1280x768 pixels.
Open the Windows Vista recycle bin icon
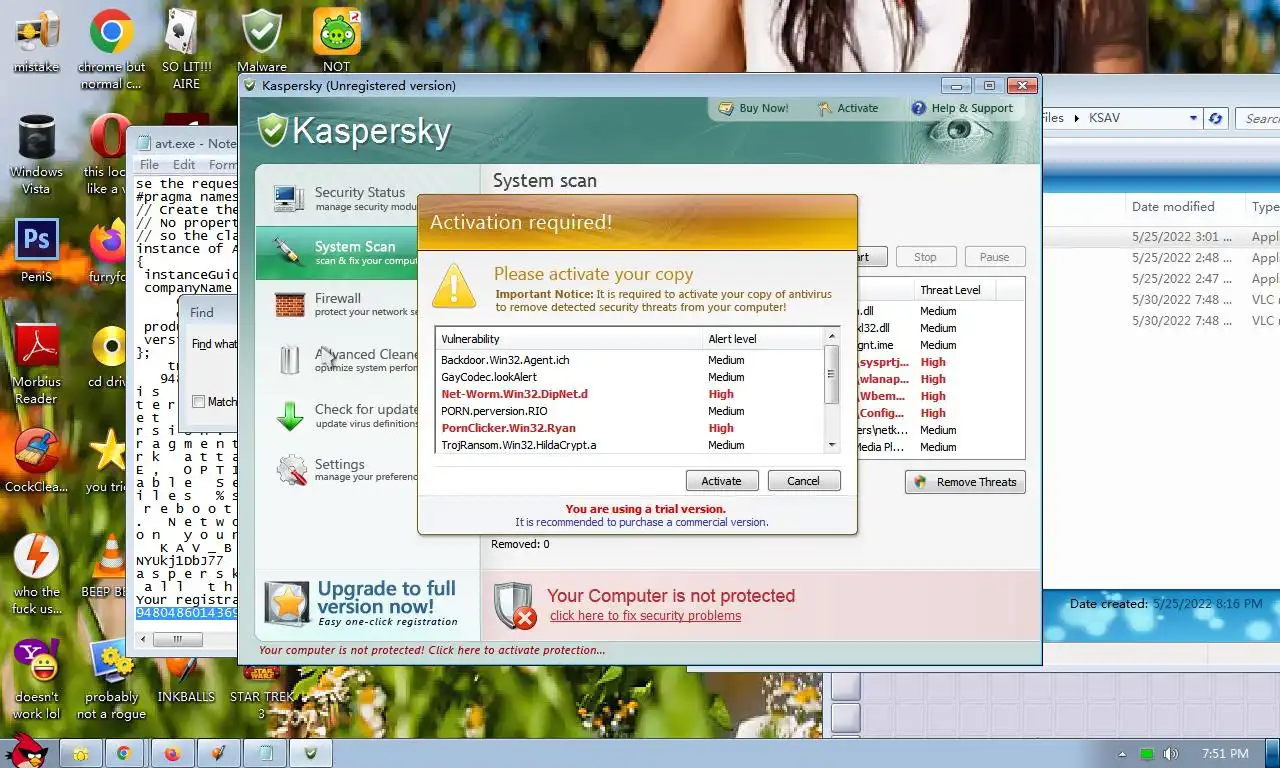pyautogui.click(x=36, y=138)
